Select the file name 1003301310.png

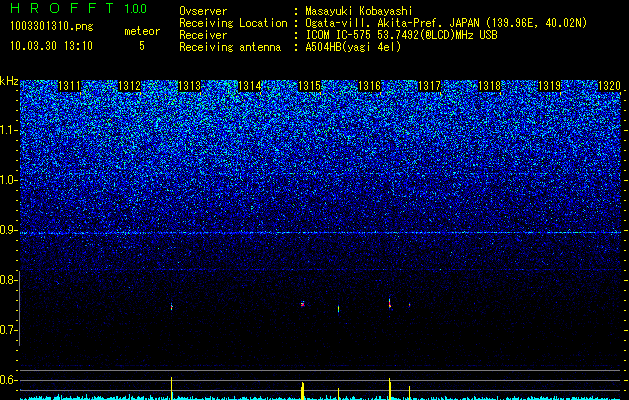(51, 27)
